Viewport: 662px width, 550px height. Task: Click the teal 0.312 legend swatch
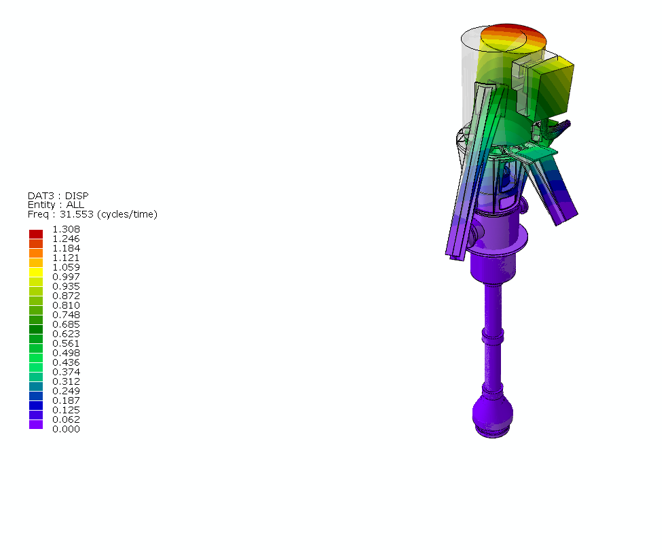36,377
